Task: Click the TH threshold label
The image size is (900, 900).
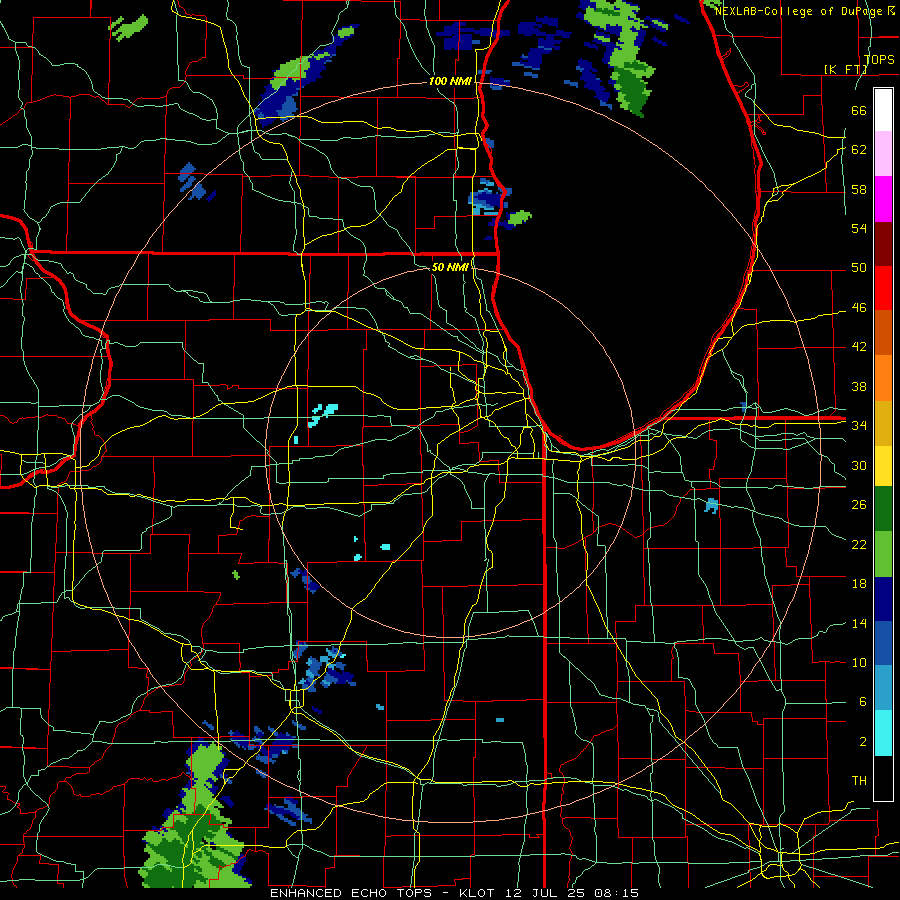Action: click(859, 781)
